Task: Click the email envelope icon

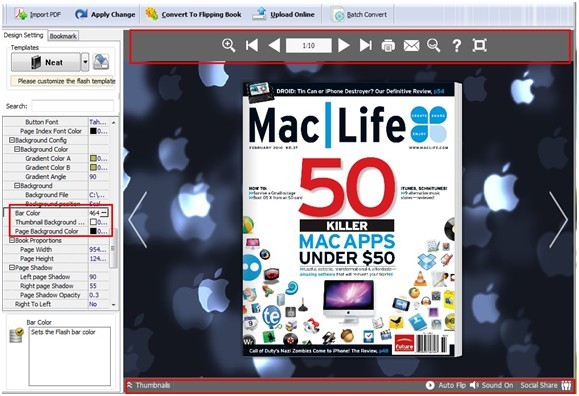Action: click(411, 46)
